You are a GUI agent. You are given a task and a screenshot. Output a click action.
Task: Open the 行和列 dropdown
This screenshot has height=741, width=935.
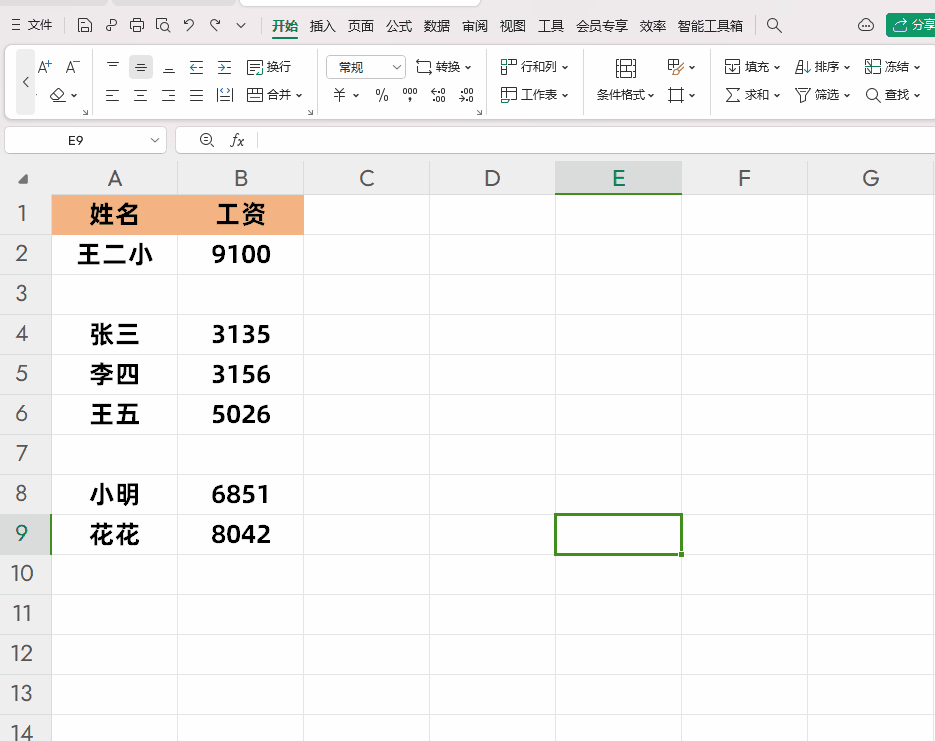pos(534,67)
